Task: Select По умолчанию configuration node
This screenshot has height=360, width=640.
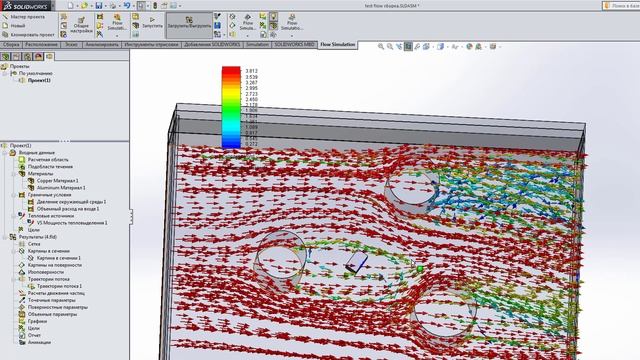Action: point(36,73)
